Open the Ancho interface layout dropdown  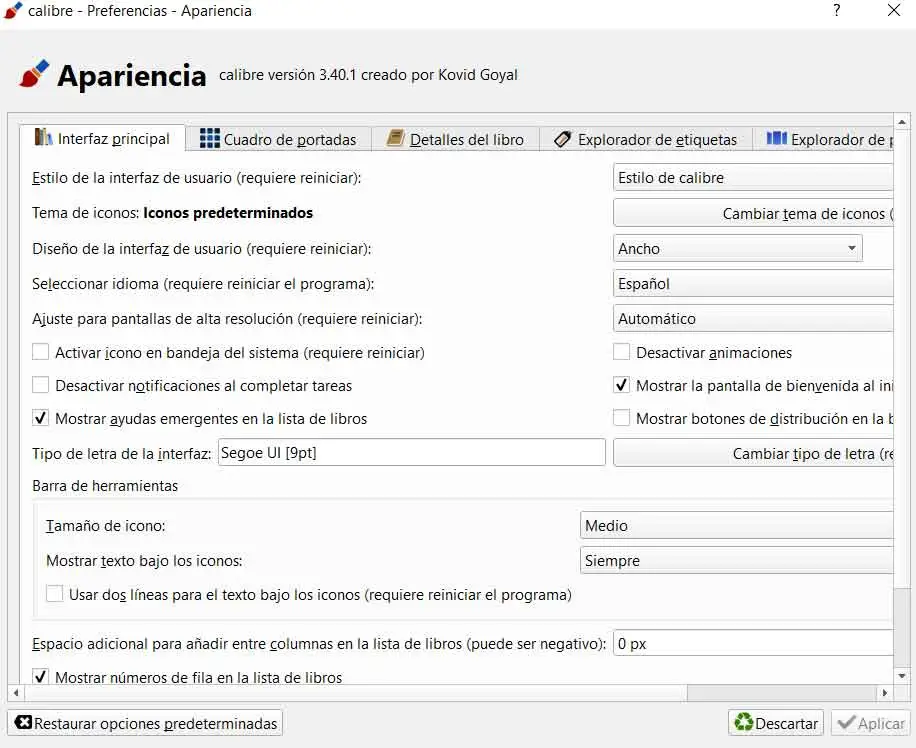[x=737, y=248]
